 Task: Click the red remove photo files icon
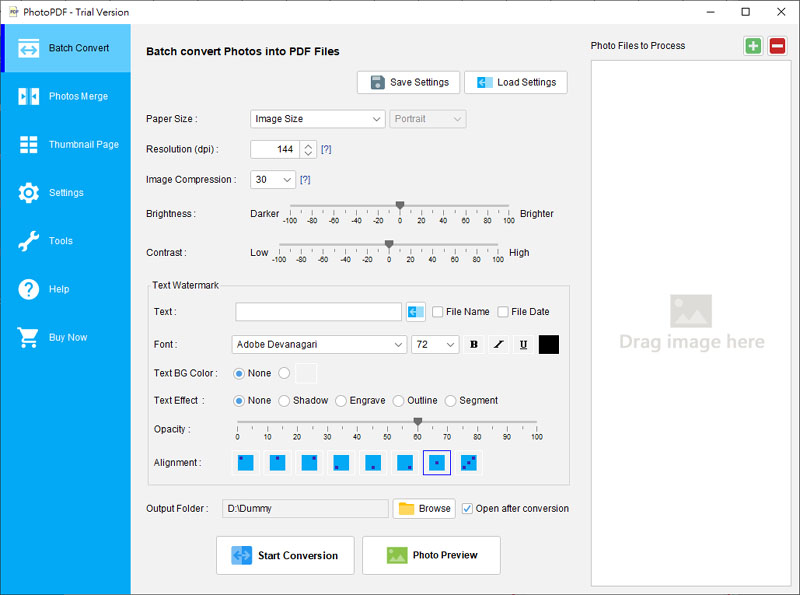[x=777, y=46]
